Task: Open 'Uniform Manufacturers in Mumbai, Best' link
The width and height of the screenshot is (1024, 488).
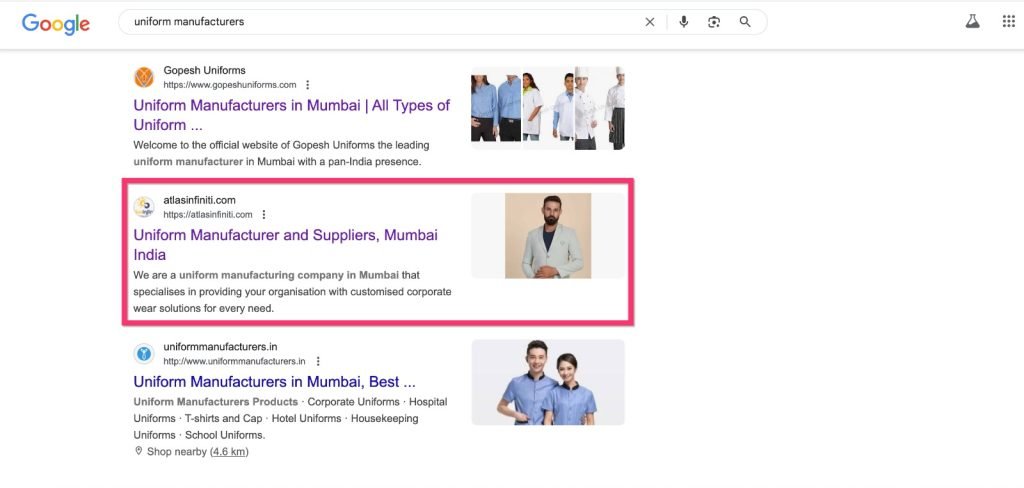Action: (x=274, y=382)
